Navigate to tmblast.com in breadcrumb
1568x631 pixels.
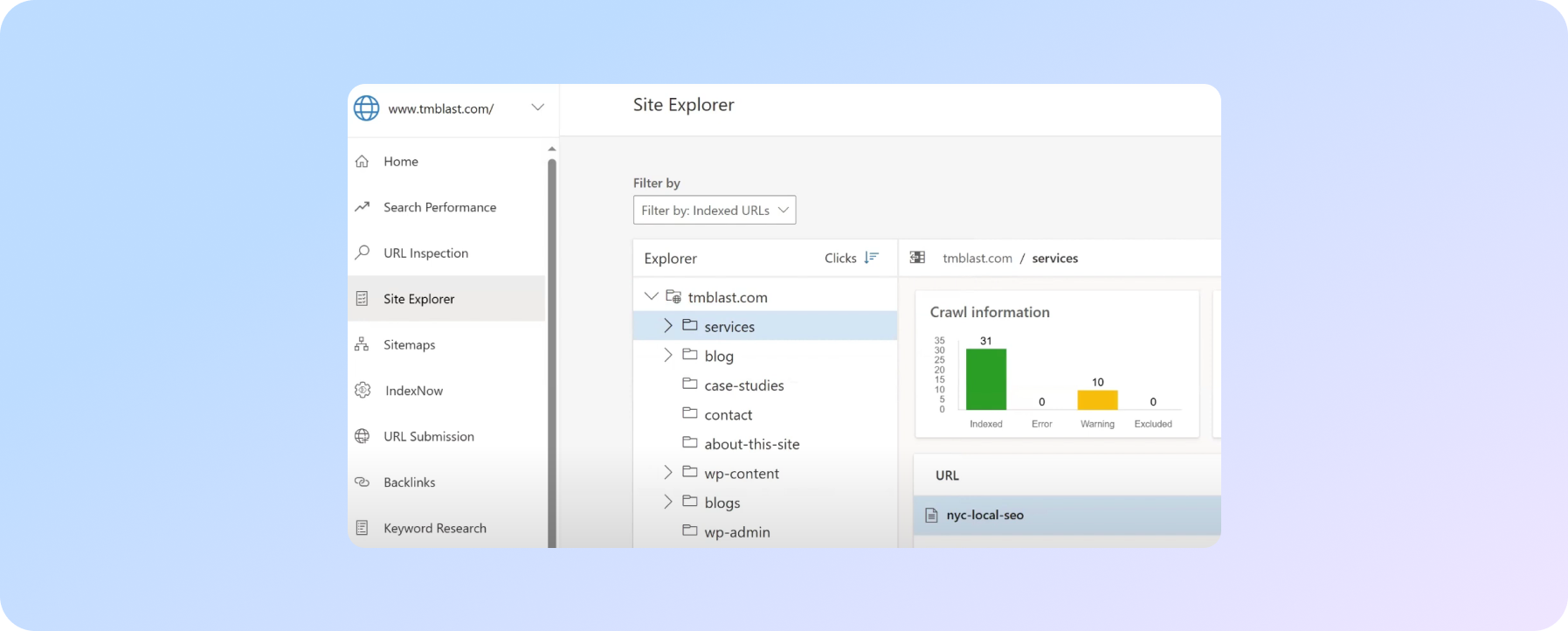pos(977,258)
